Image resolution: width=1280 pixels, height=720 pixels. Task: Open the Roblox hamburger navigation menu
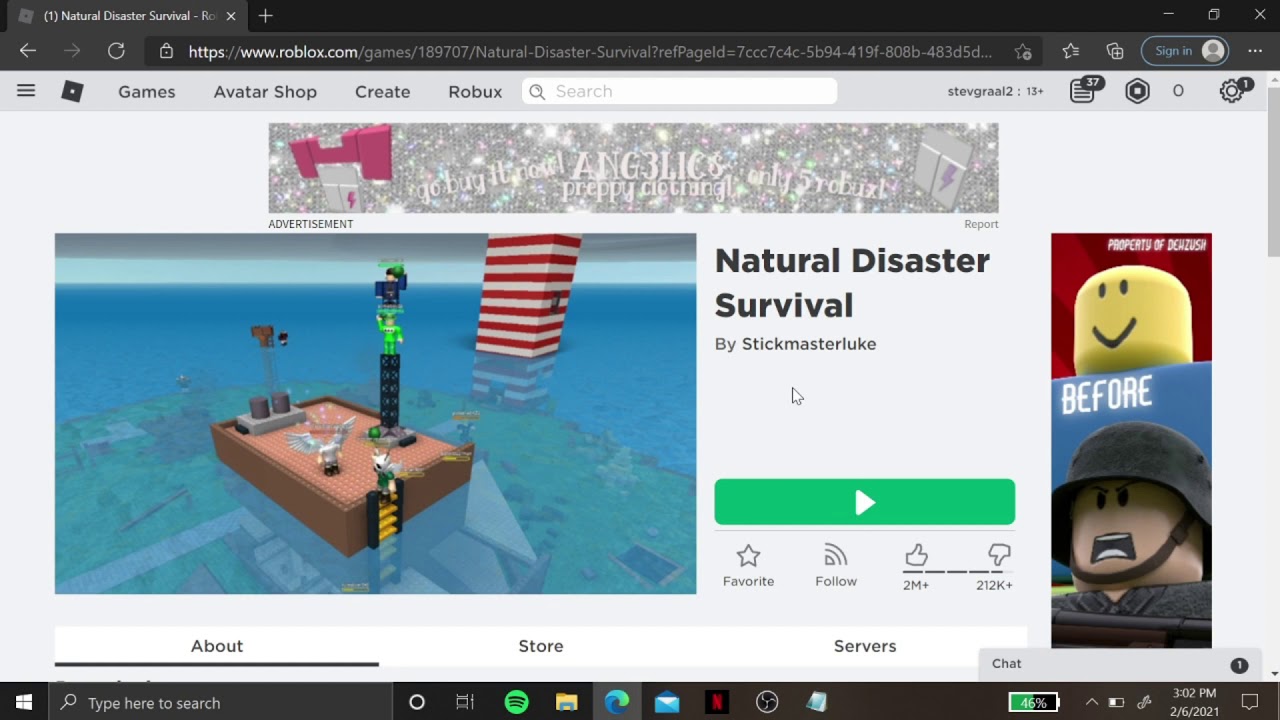26,91
